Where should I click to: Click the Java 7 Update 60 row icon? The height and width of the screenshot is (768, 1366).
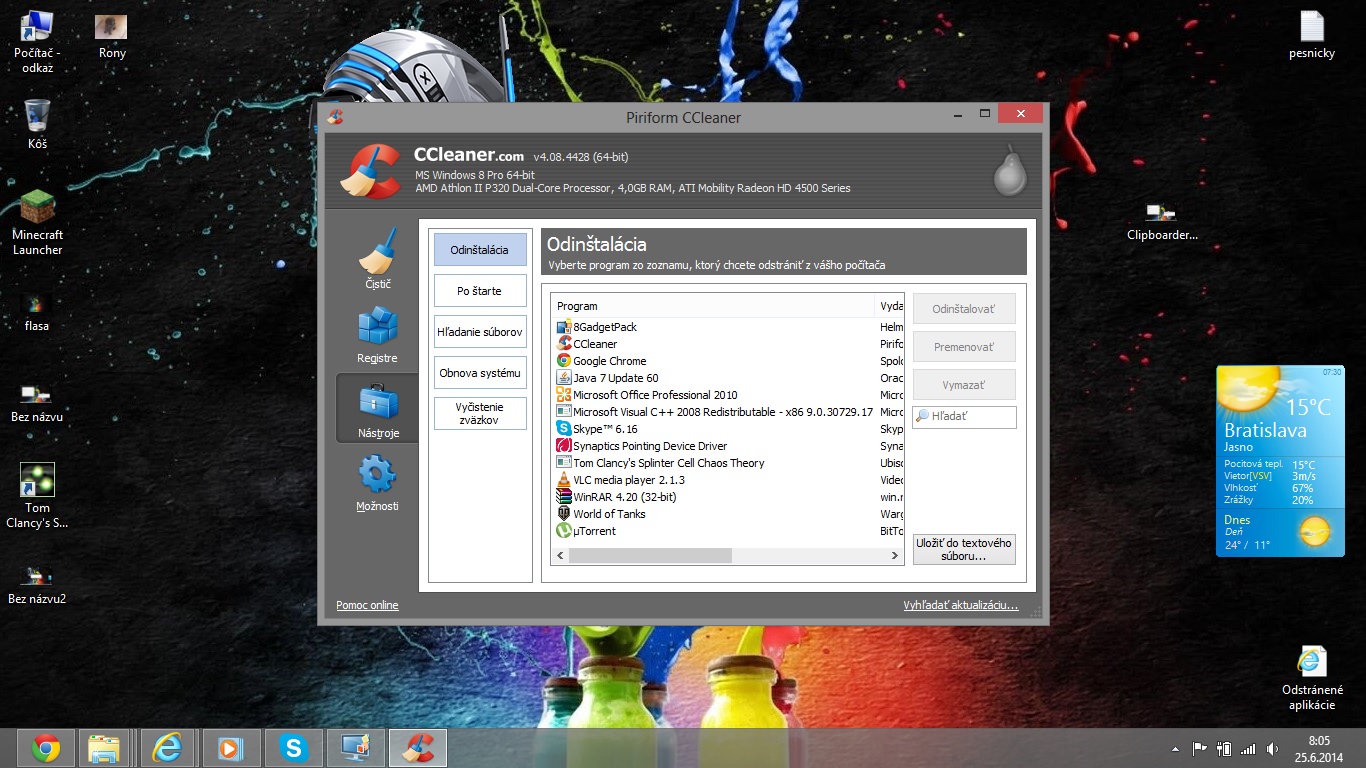(564, 378)
